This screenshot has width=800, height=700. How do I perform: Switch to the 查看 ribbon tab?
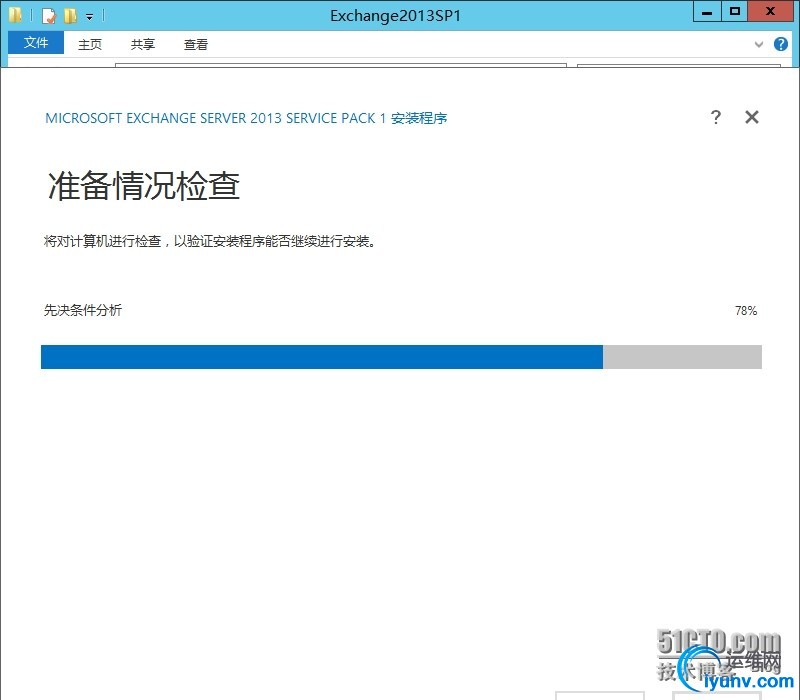pyautogui.click(x=196, y=44)
